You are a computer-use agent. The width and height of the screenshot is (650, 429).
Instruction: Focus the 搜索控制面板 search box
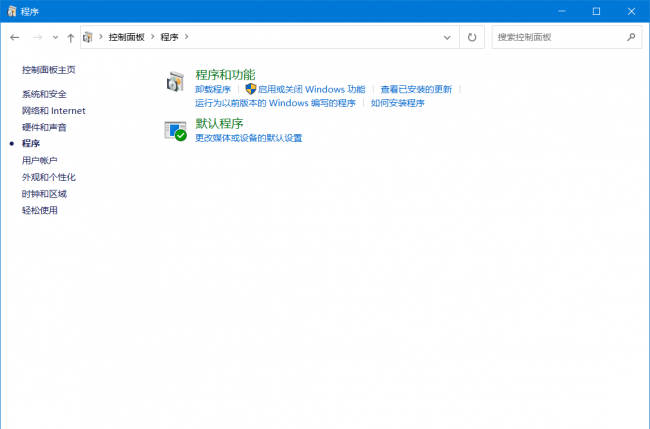pos(567,37)
